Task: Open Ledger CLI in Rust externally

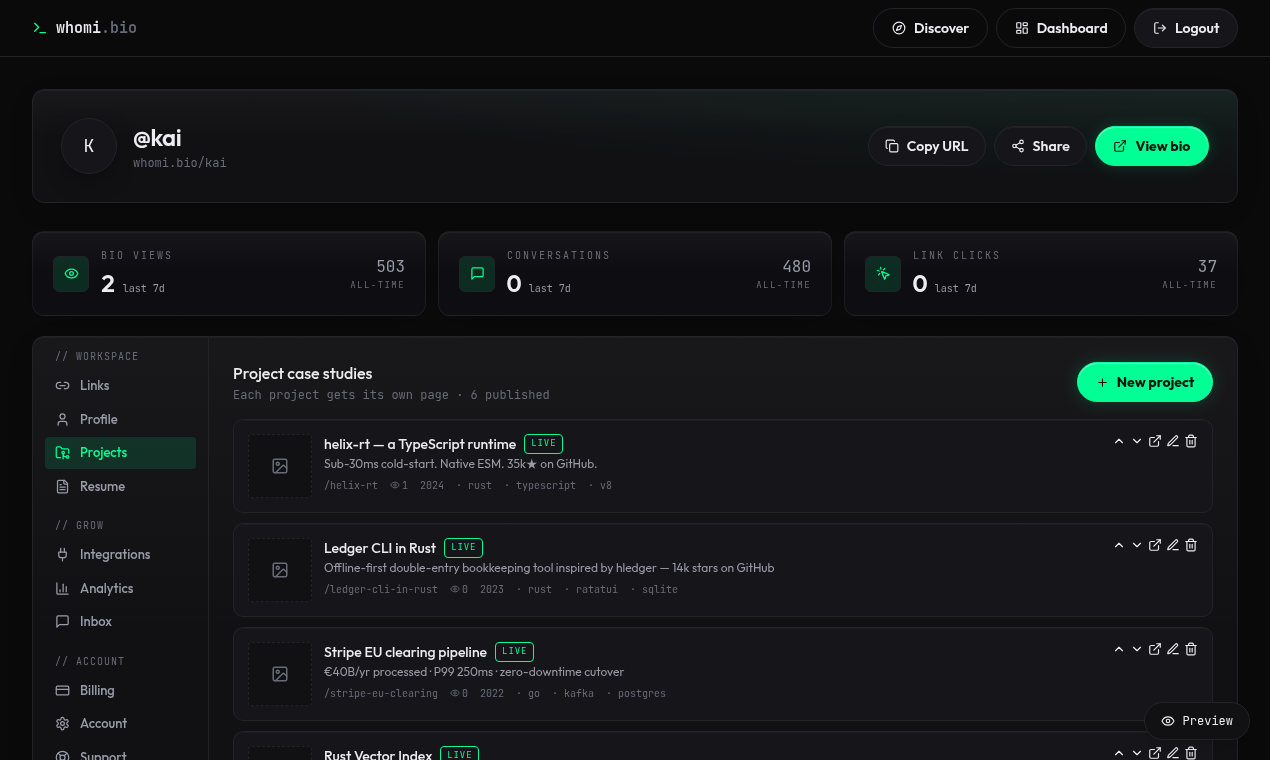Action: pos(1155,545)
